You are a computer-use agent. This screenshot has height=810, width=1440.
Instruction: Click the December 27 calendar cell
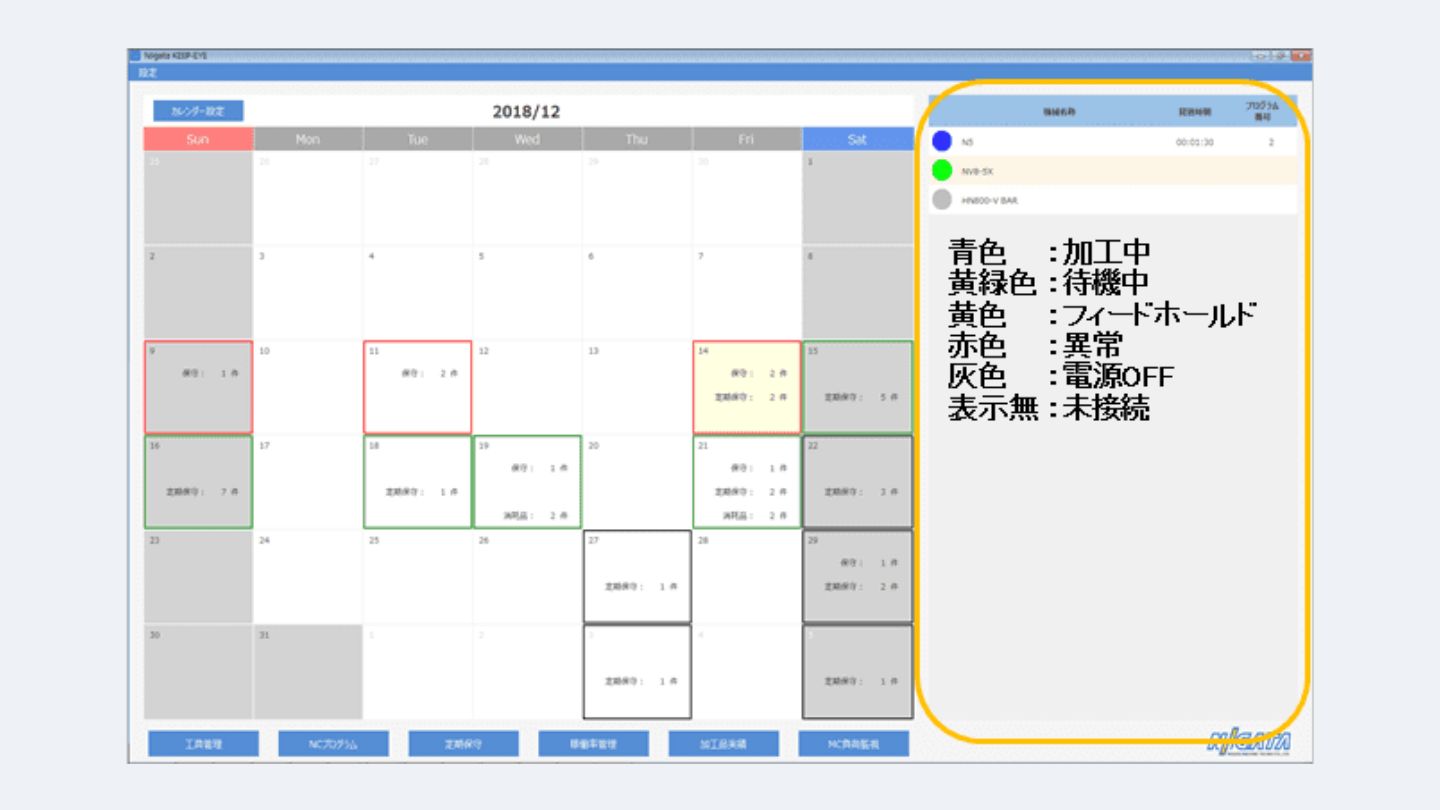637,576
